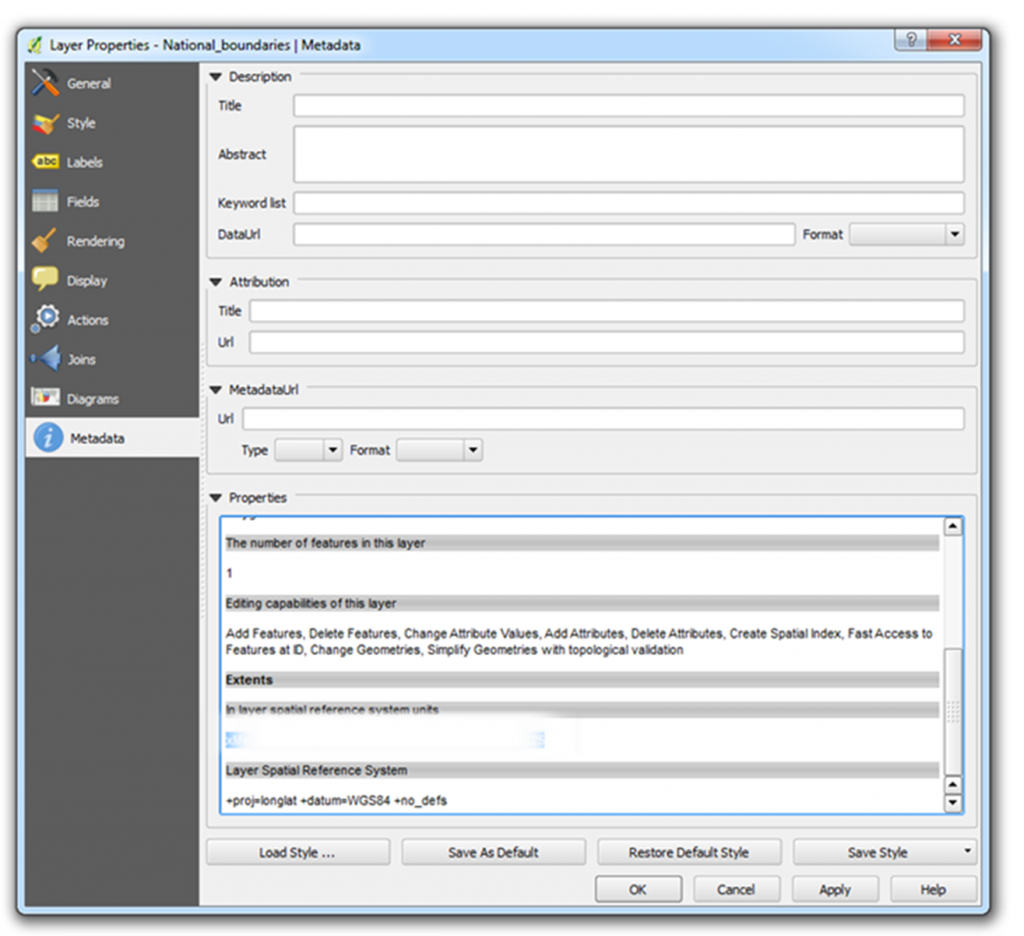1024x936 pixels.
Task: Click the Attribution Title field
Action: point(607,311)
